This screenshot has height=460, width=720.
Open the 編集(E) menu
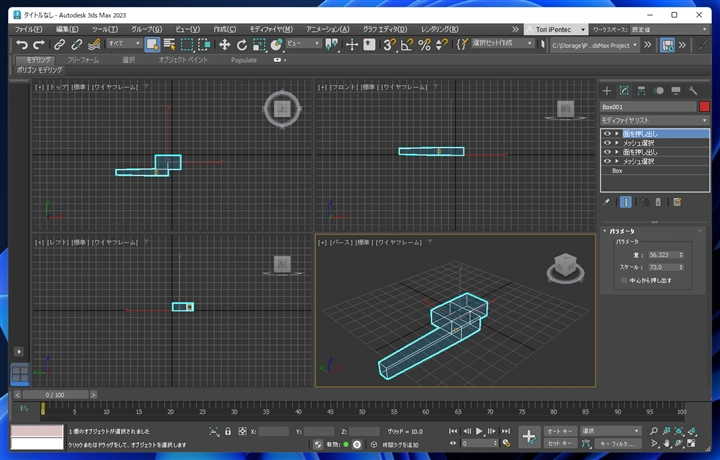tap(67, 29)
